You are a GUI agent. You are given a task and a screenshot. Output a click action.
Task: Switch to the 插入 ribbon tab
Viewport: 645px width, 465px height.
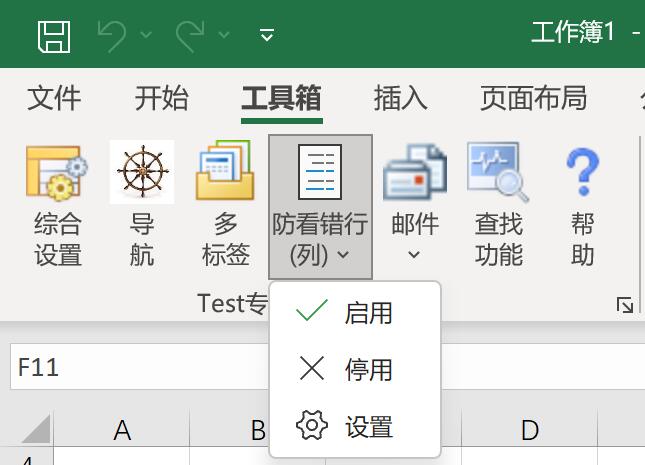tap(400, 98)
